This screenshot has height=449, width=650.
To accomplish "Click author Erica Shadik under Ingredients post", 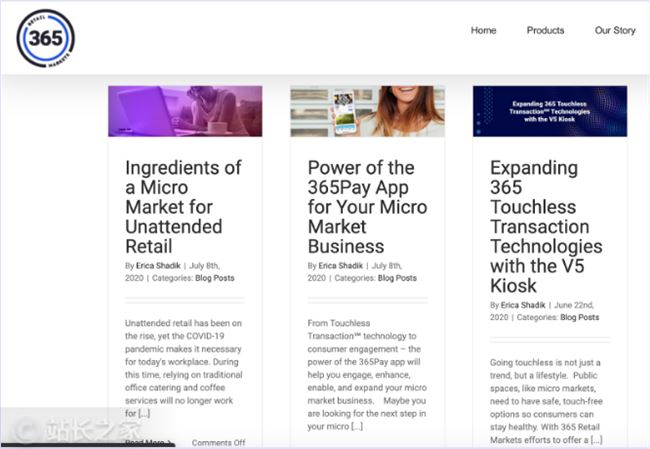I will (158, 265).
